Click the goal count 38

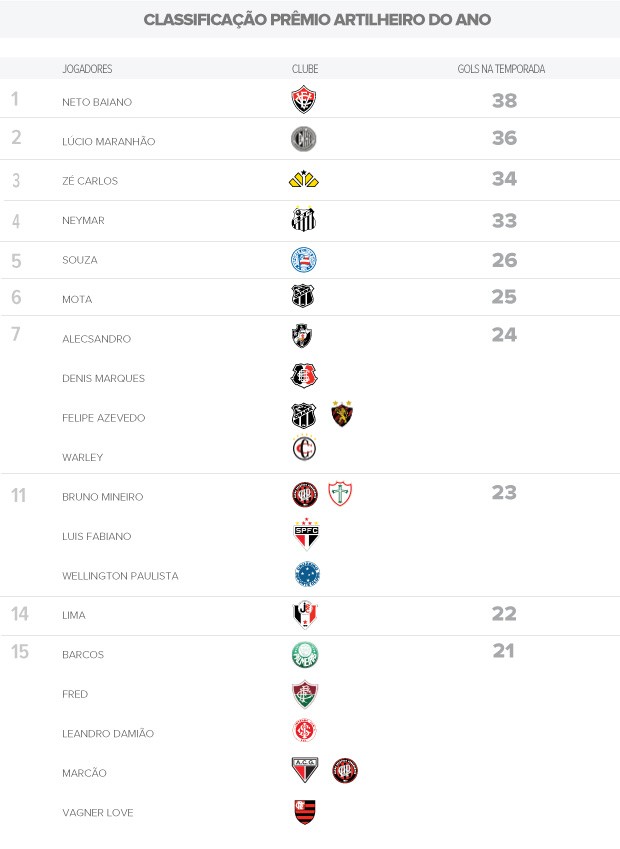click(x=504, y=100)
